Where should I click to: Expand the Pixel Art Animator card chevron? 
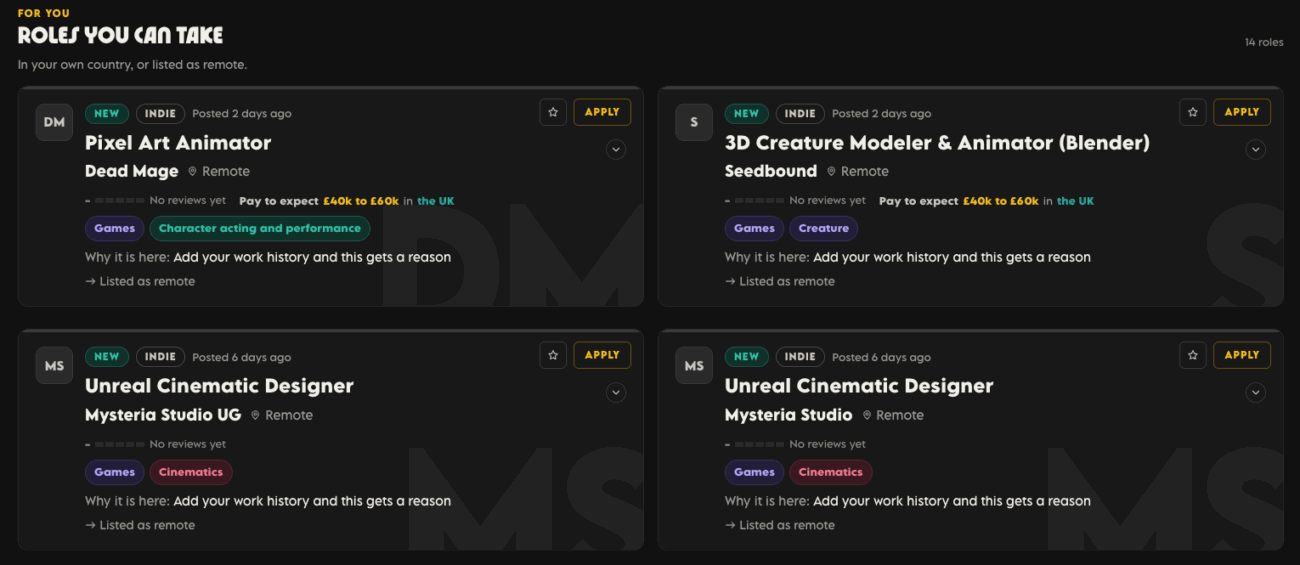coord(616,149)
